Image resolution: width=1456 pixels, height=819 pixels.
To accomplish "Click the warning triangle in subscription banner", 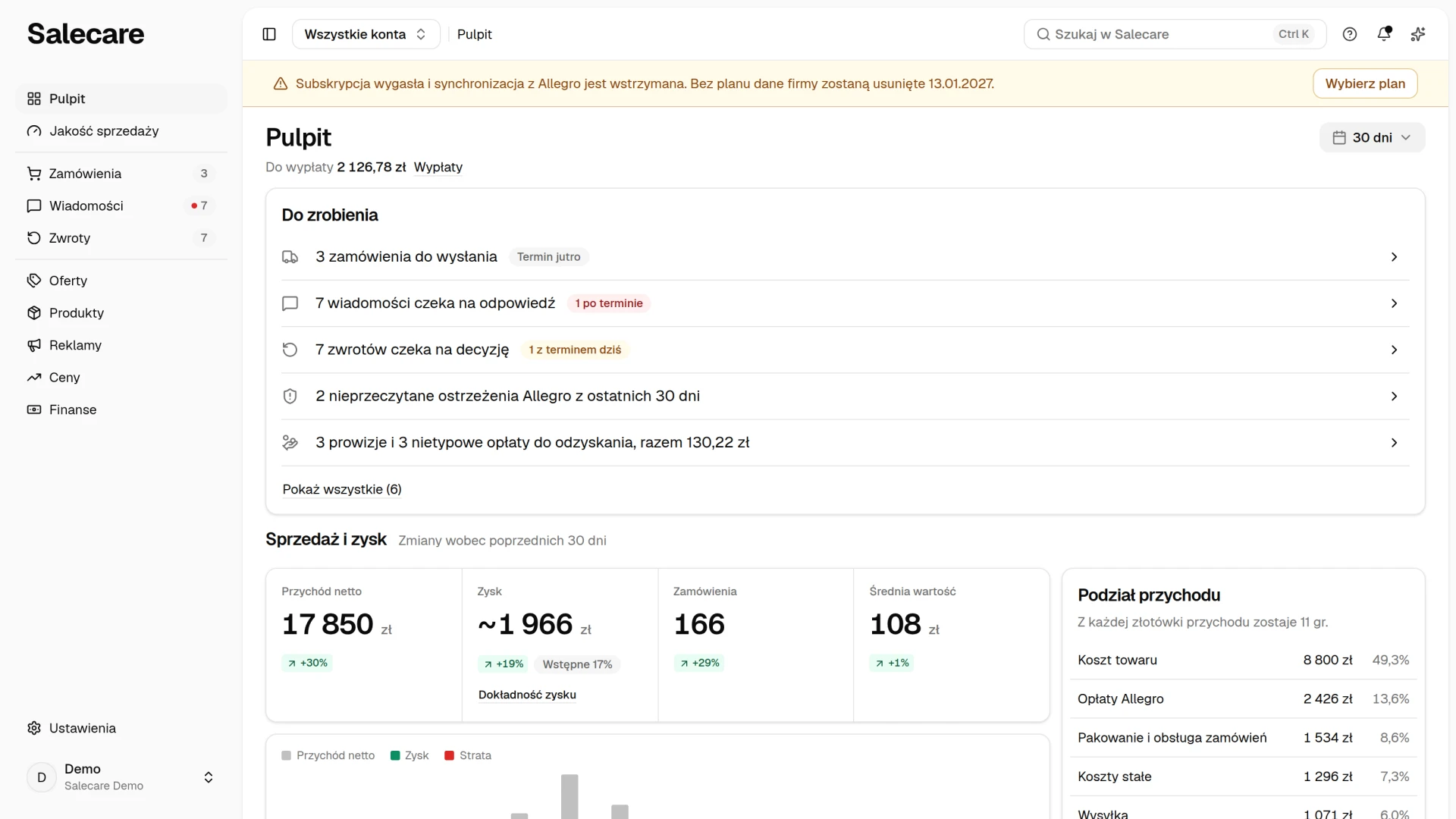I will click(281, 83).
